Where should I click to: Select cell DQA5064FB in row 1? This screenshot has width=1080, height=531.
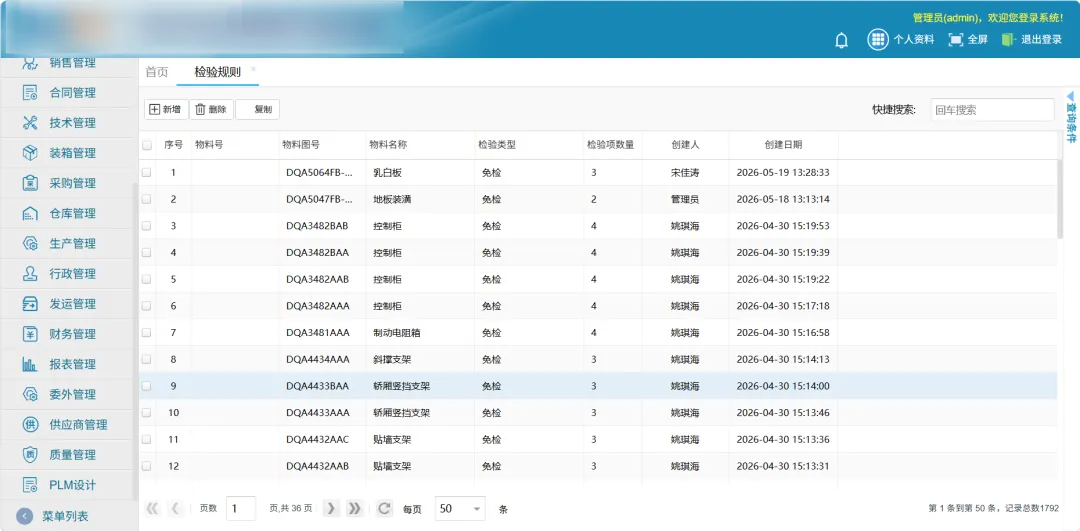tap(320, 172)
